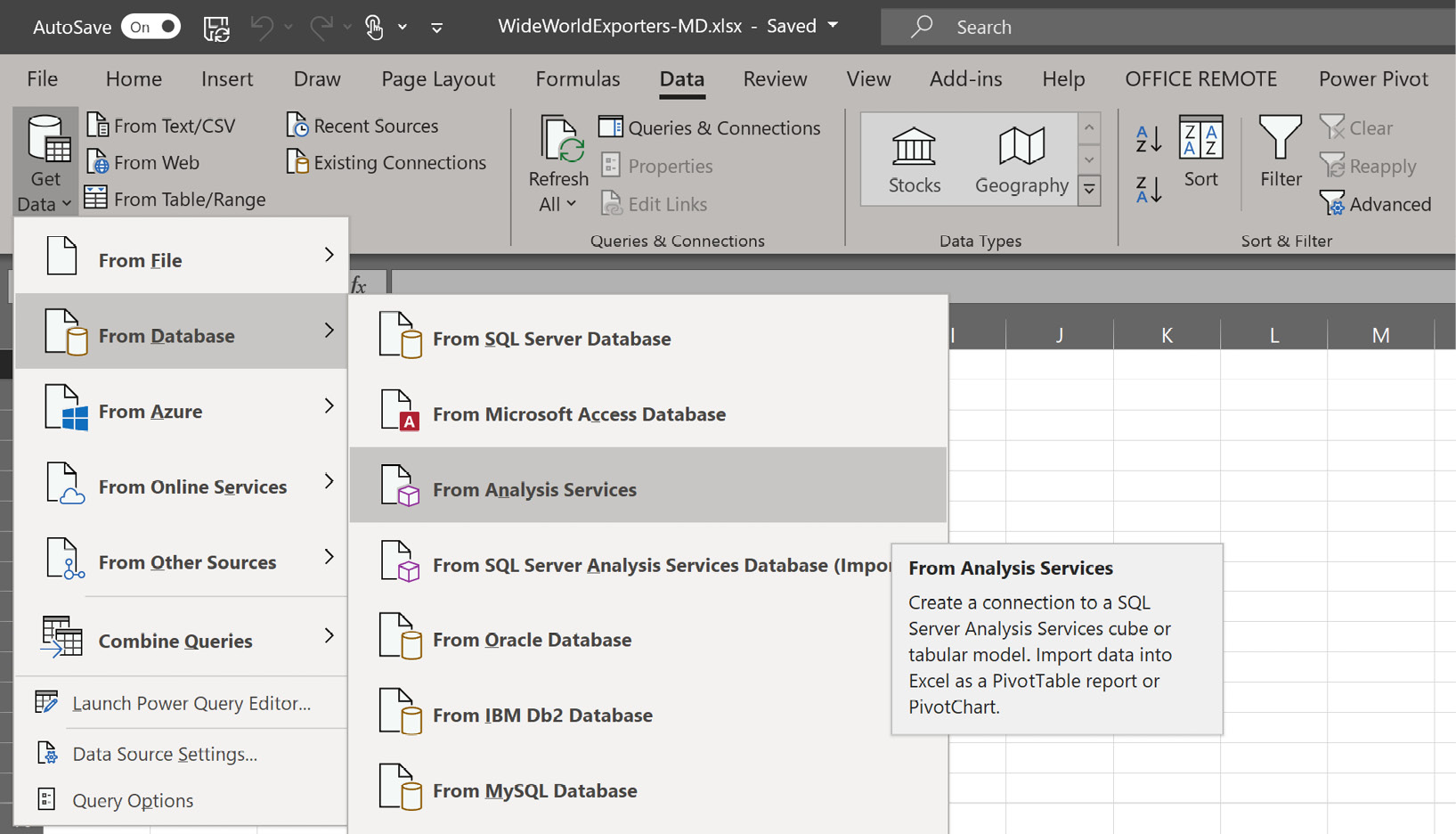This screenshot has width=1456, height=834.
Task: Click the Undo arrow icon
Action: (262, 28)
